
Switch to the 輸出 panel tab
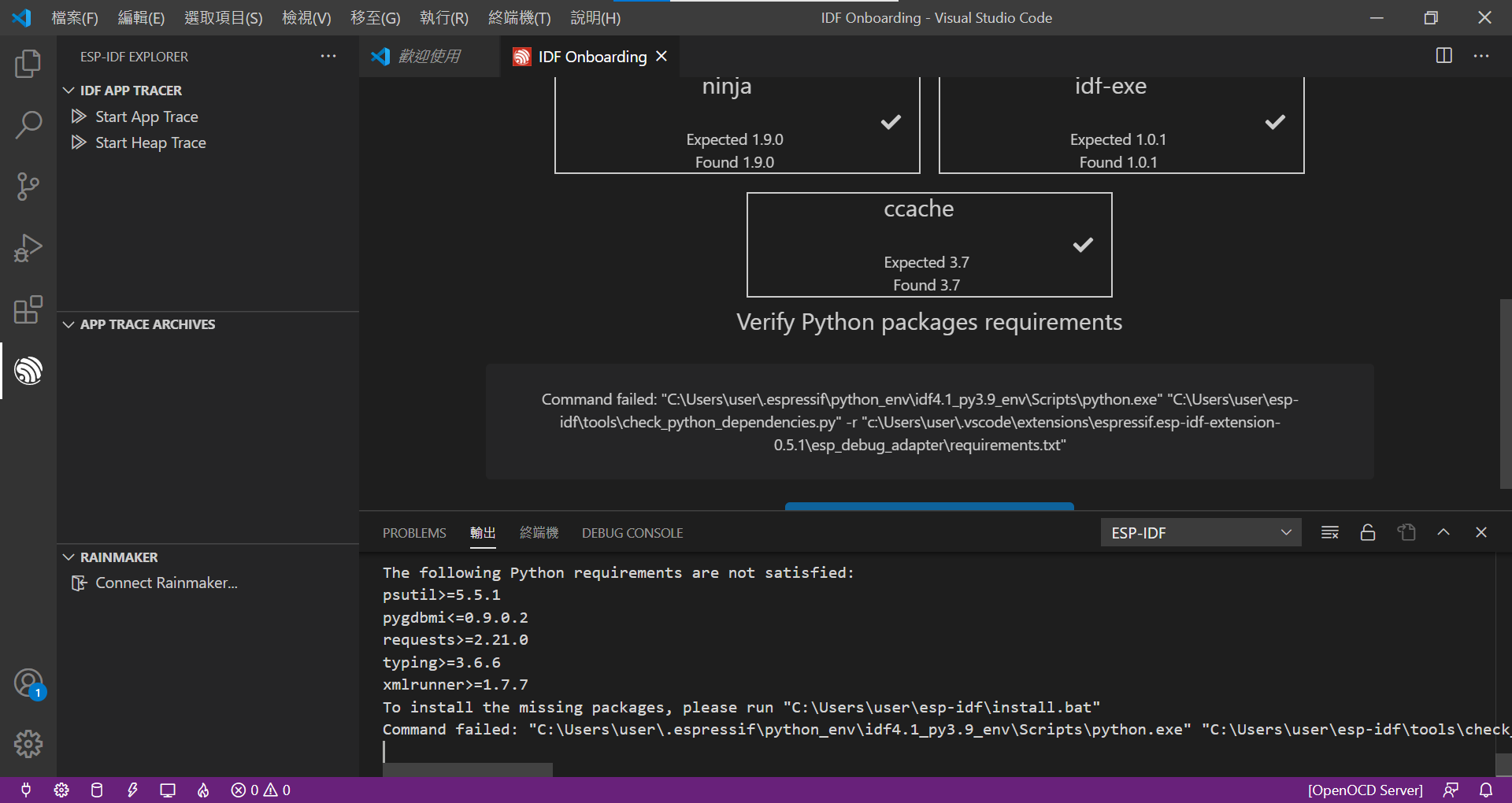tap(483, 533)
